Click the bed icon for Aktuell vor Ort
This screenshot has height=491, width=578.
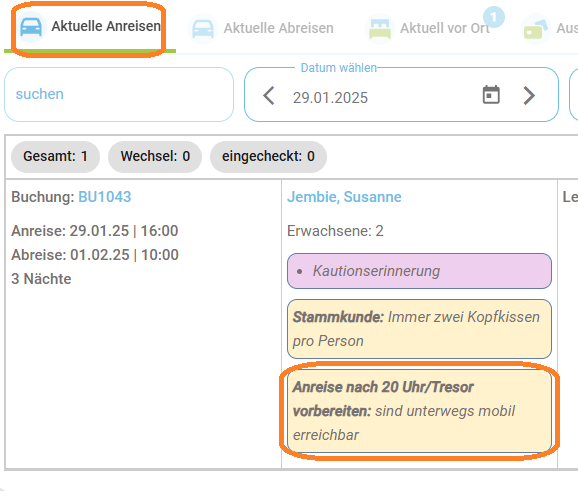tap(380, 28)
